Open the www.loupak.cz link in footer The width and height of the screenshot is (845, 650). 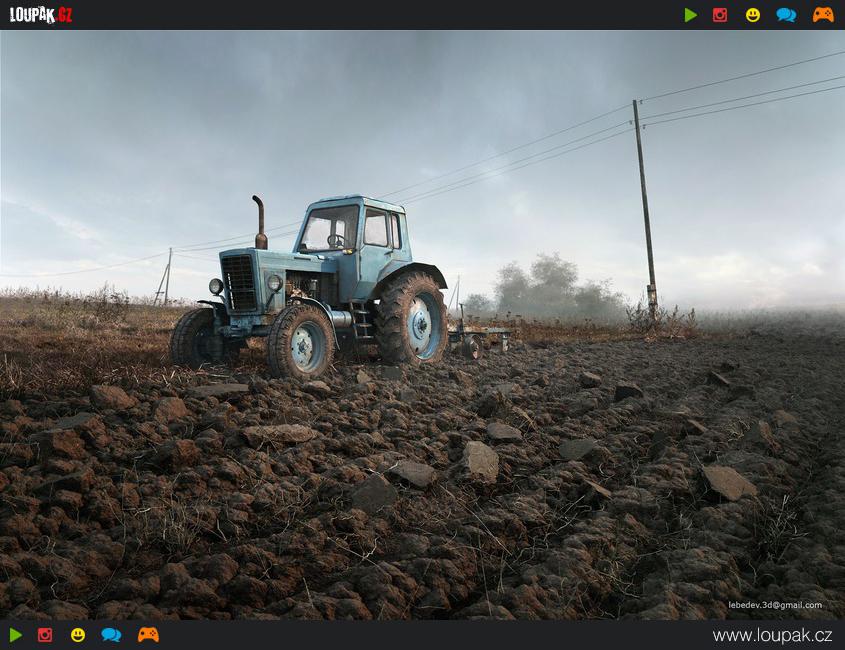772,635
